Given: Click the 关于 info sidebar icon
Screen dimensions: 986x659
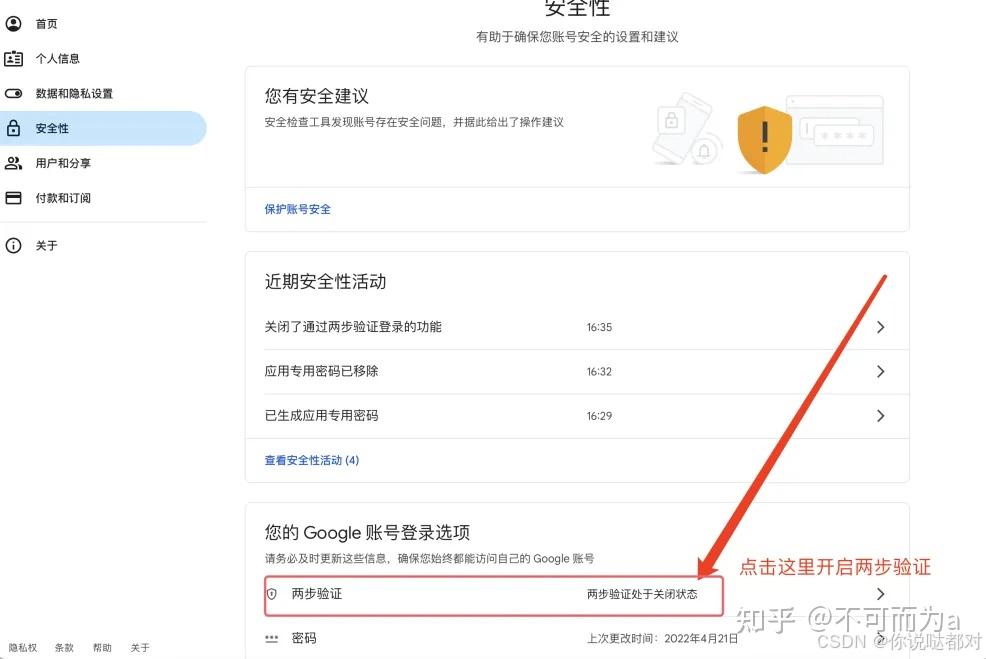Looking at the screenshot, I should (x=13, y=245).
